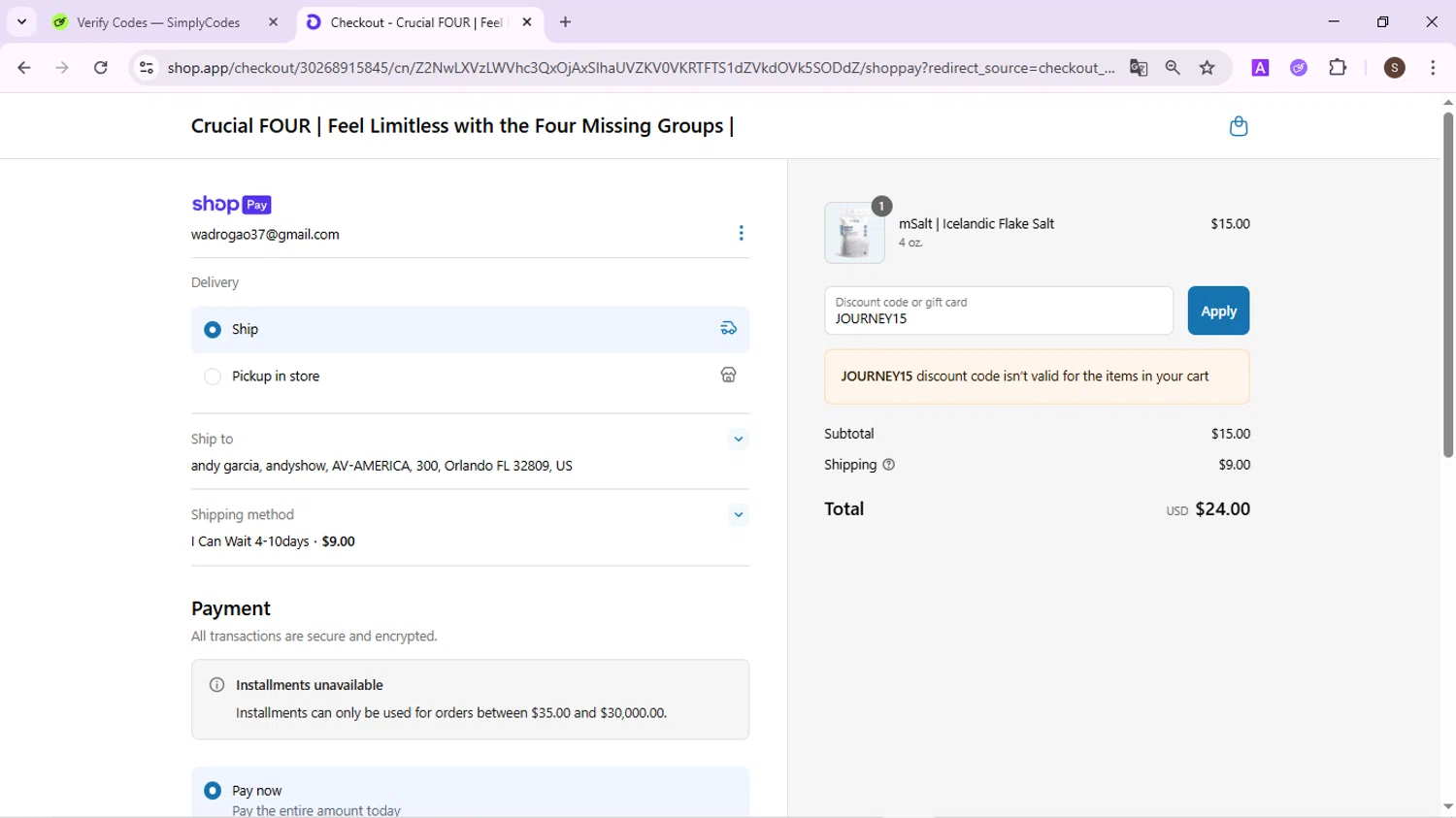
Task: Open the zoom magnifier icon
Action: pyautogui.click(x=1173, y=68)
